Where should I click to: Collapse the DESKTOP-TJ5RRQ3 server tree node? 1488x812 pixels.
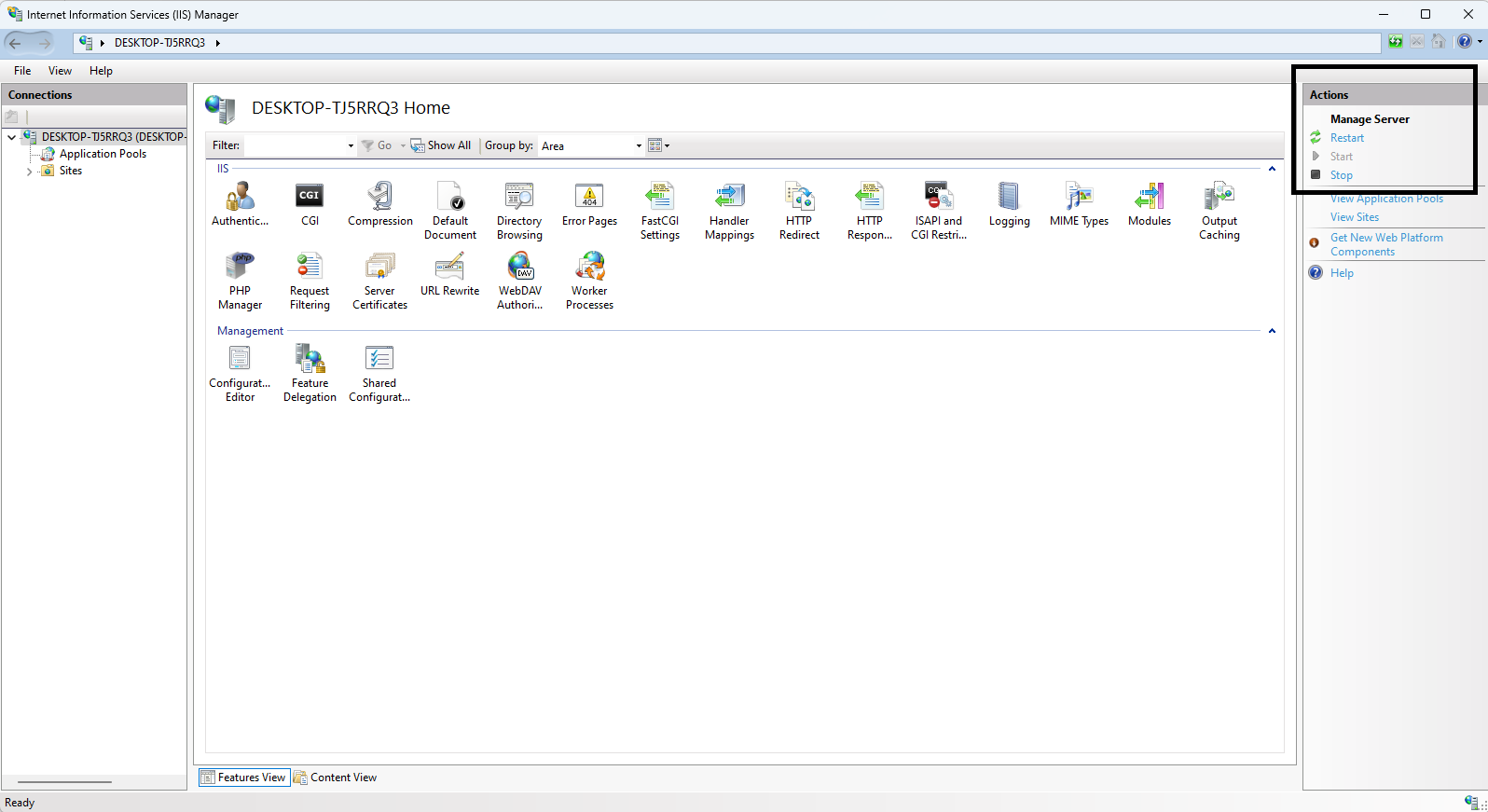(11, 137)
